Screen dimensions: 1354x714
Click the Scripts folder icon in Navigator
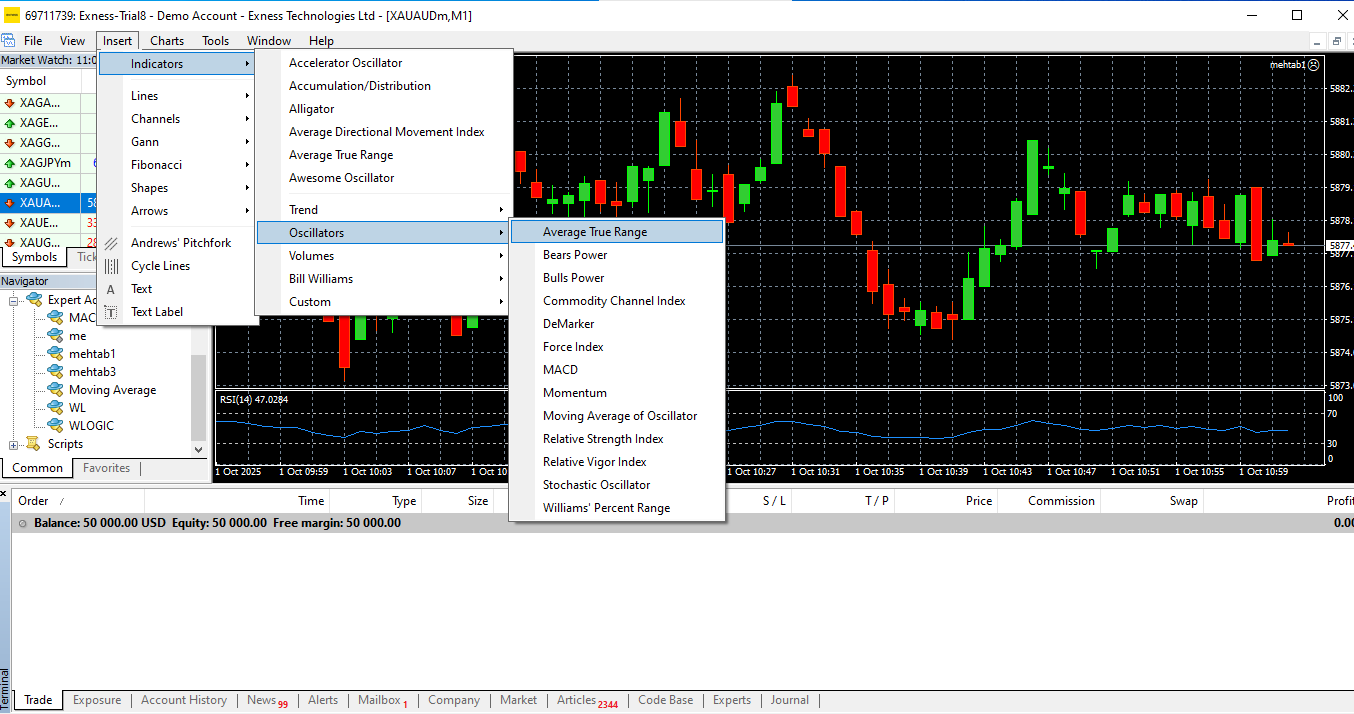[x=33, y=444]
